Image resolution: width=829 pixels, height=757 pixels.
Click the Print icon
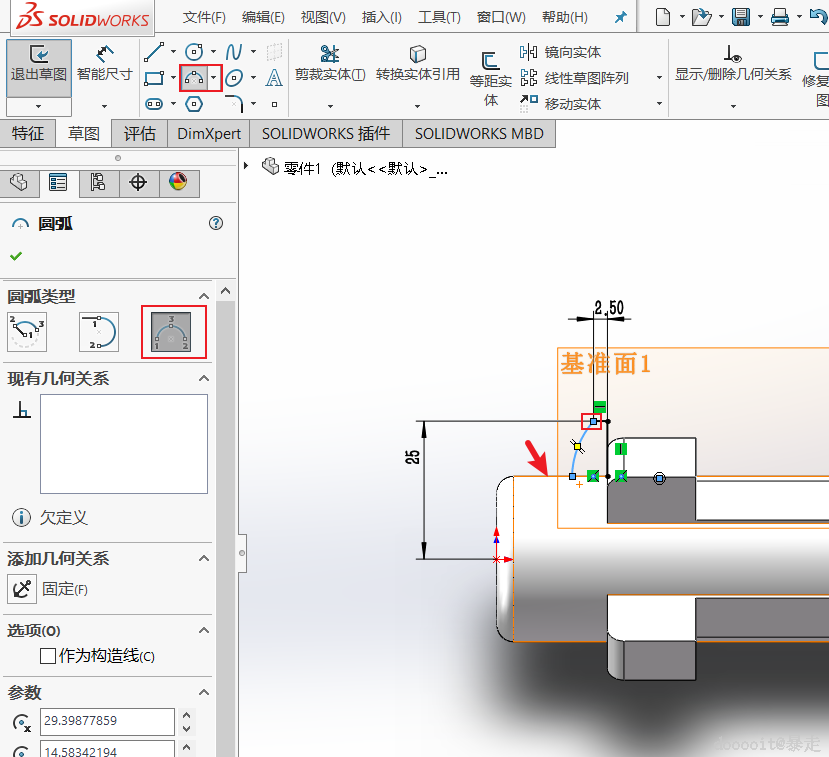pyautogui.click(x=780, y=17)
